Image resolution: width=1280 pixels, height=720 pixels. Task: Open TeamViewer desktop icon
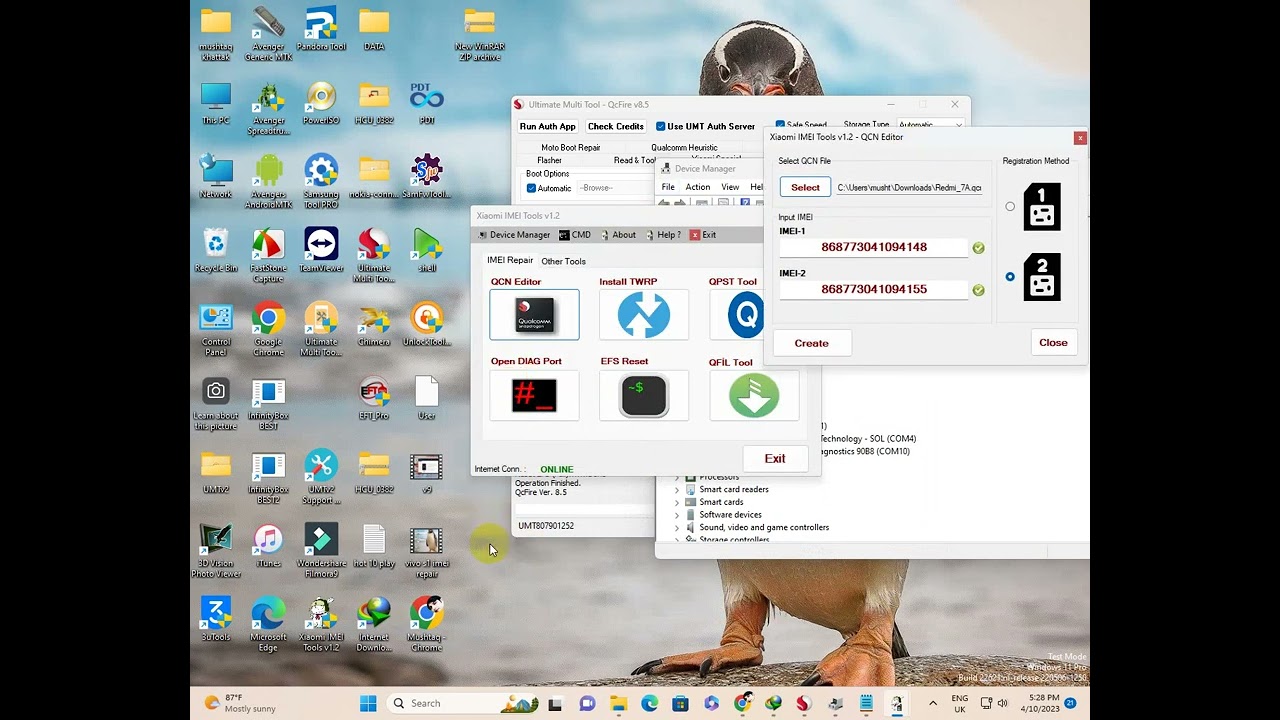tap(321, 250)
